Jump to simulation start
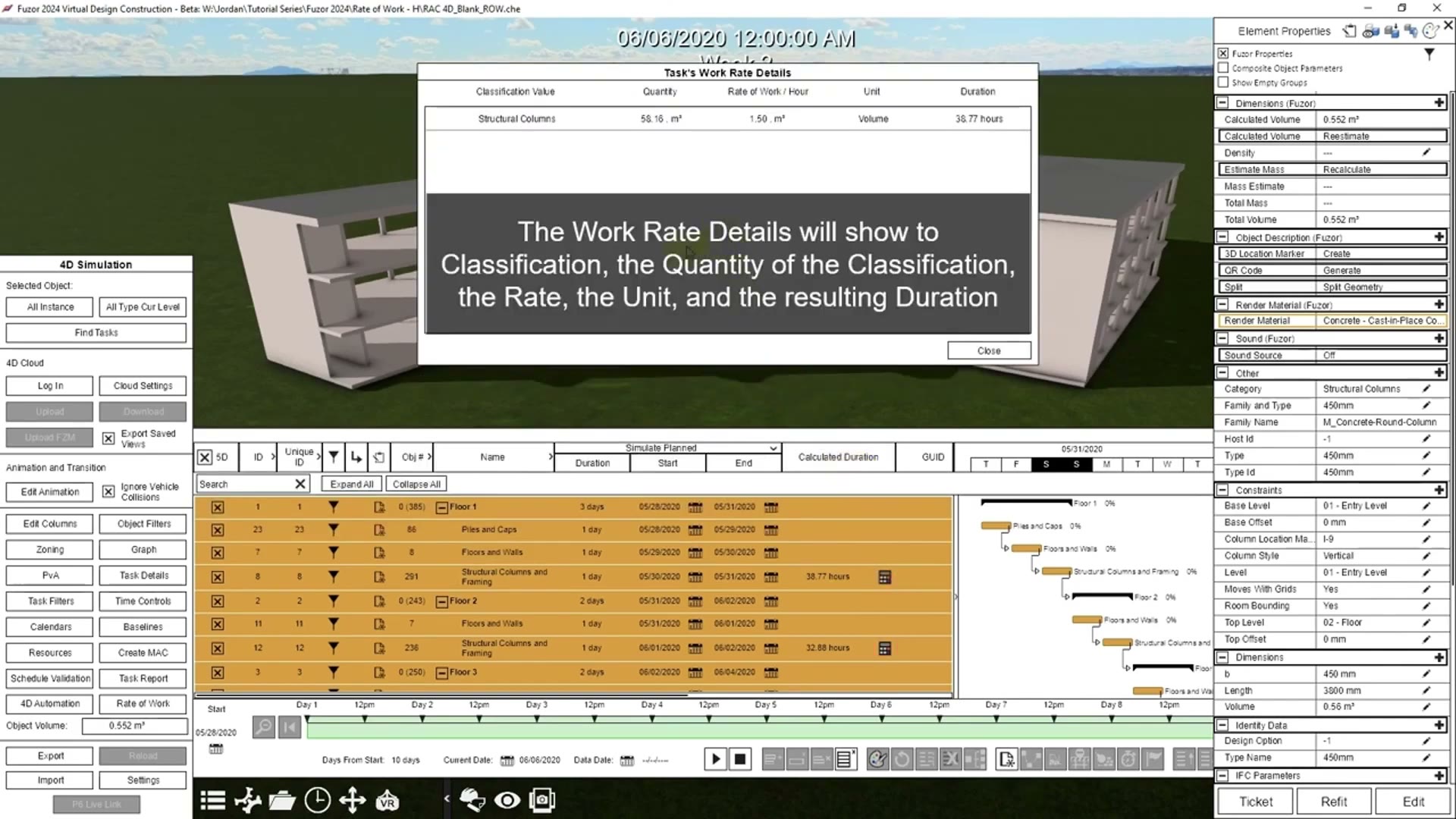The image size is (1456, 819). tap(290, 727)
